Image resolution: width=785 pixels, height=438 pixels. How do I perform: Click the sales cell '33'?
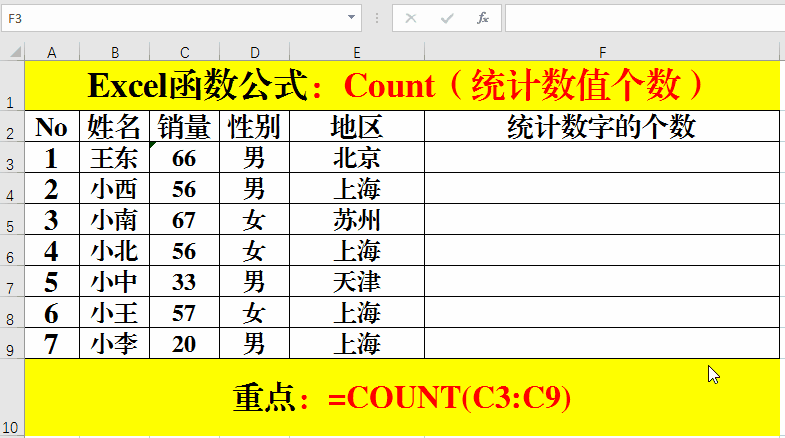coord(185,281)
